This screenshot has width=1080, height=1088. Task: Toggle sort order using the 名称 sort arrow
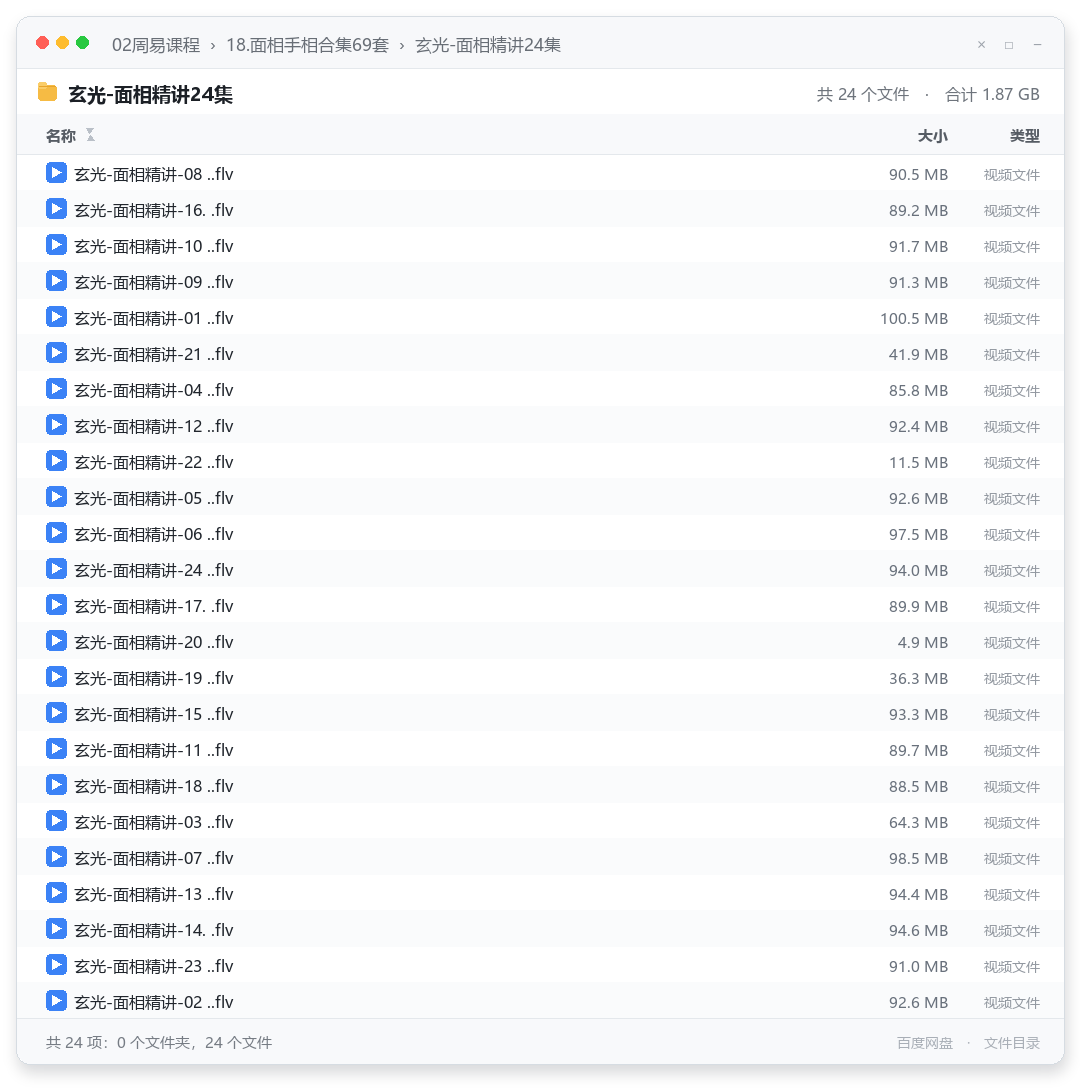tap(90, 135)
